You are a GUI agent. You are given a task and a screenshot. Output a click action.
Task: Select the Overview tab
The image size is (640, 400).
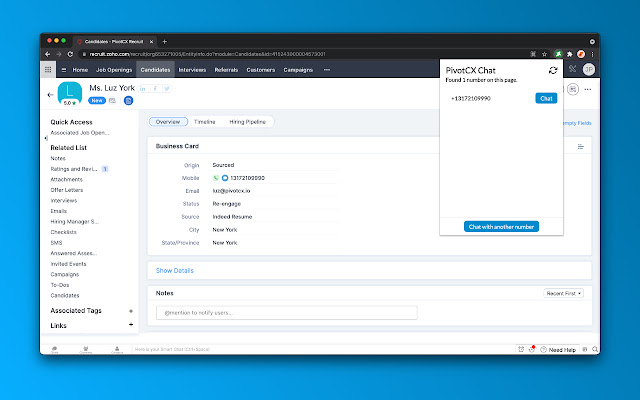click(x=168, y=122)
